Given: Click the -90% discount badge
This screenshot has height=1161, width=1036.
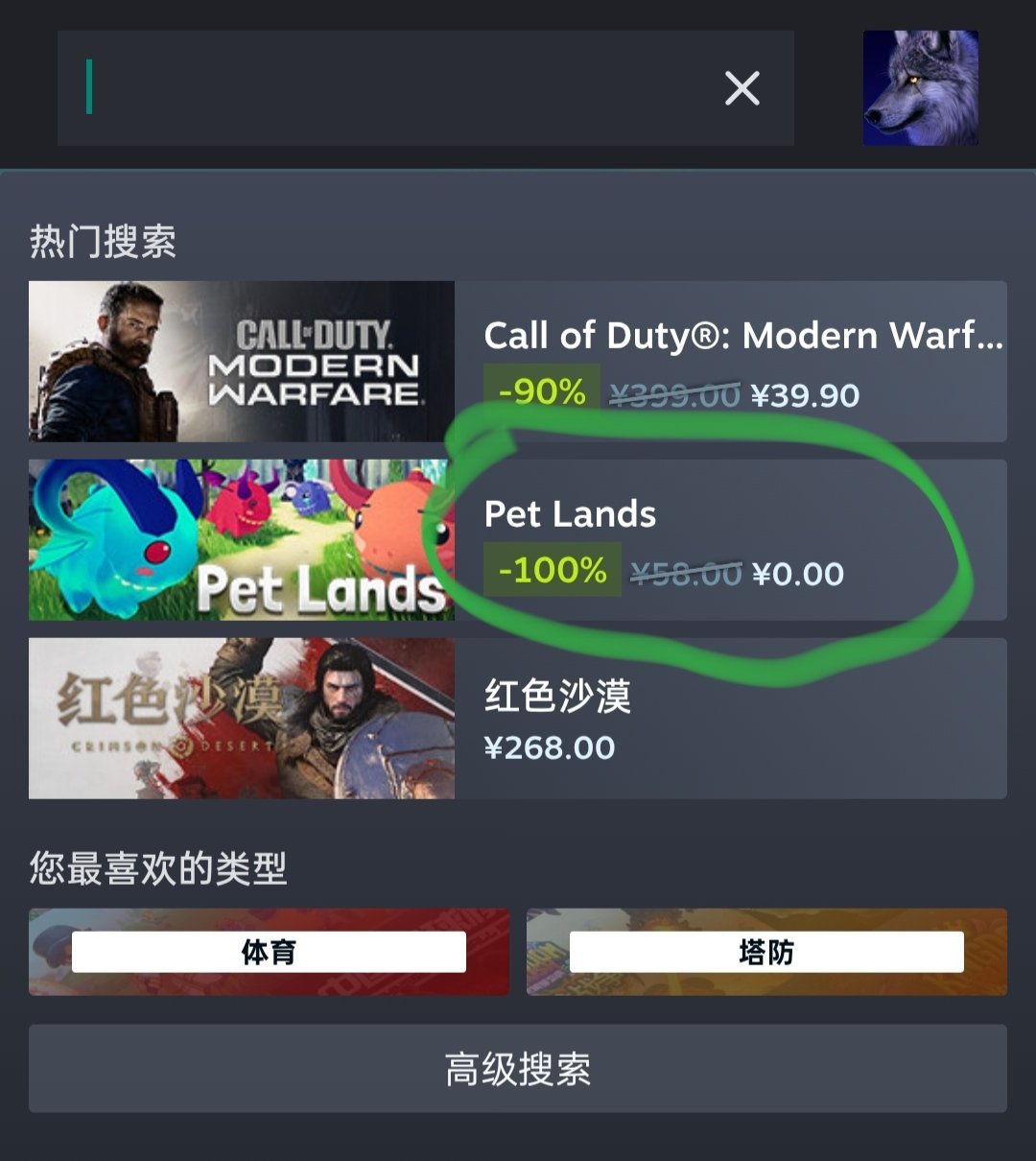Looking at the screenshot, I should pyautogui.click(x=542, y=391).
